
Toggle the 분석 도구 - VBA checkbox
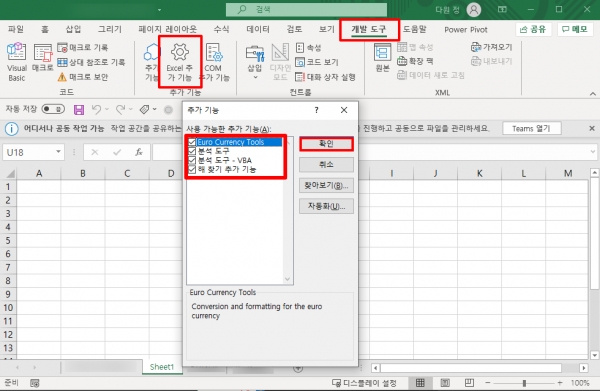(192, 160)
